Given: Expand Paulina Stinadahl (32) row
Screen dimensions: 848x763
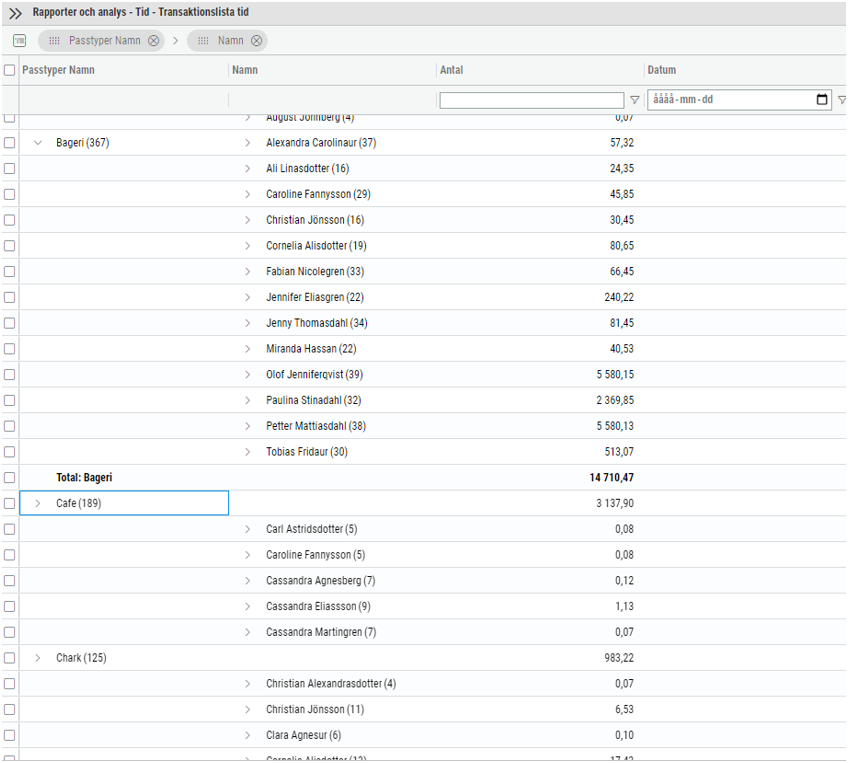Looking at the screenshot, I should coord(247,401).
